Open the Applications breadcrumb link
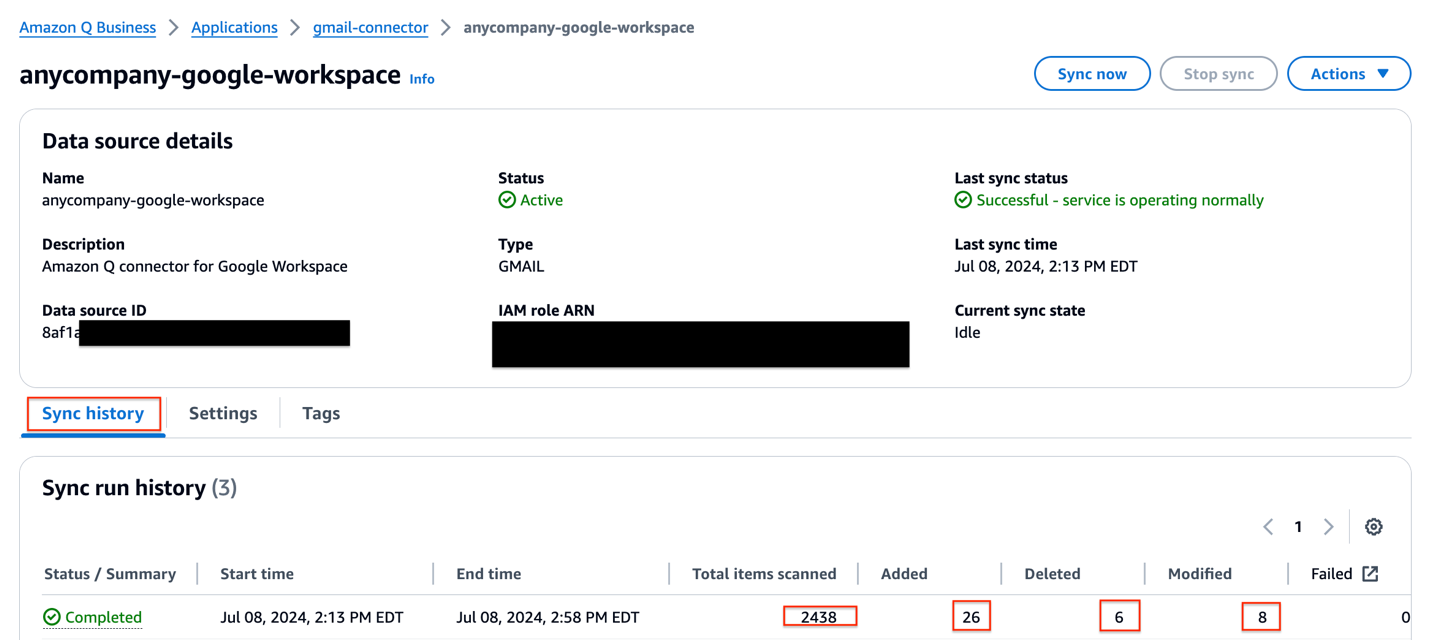 tap(234, 27)
